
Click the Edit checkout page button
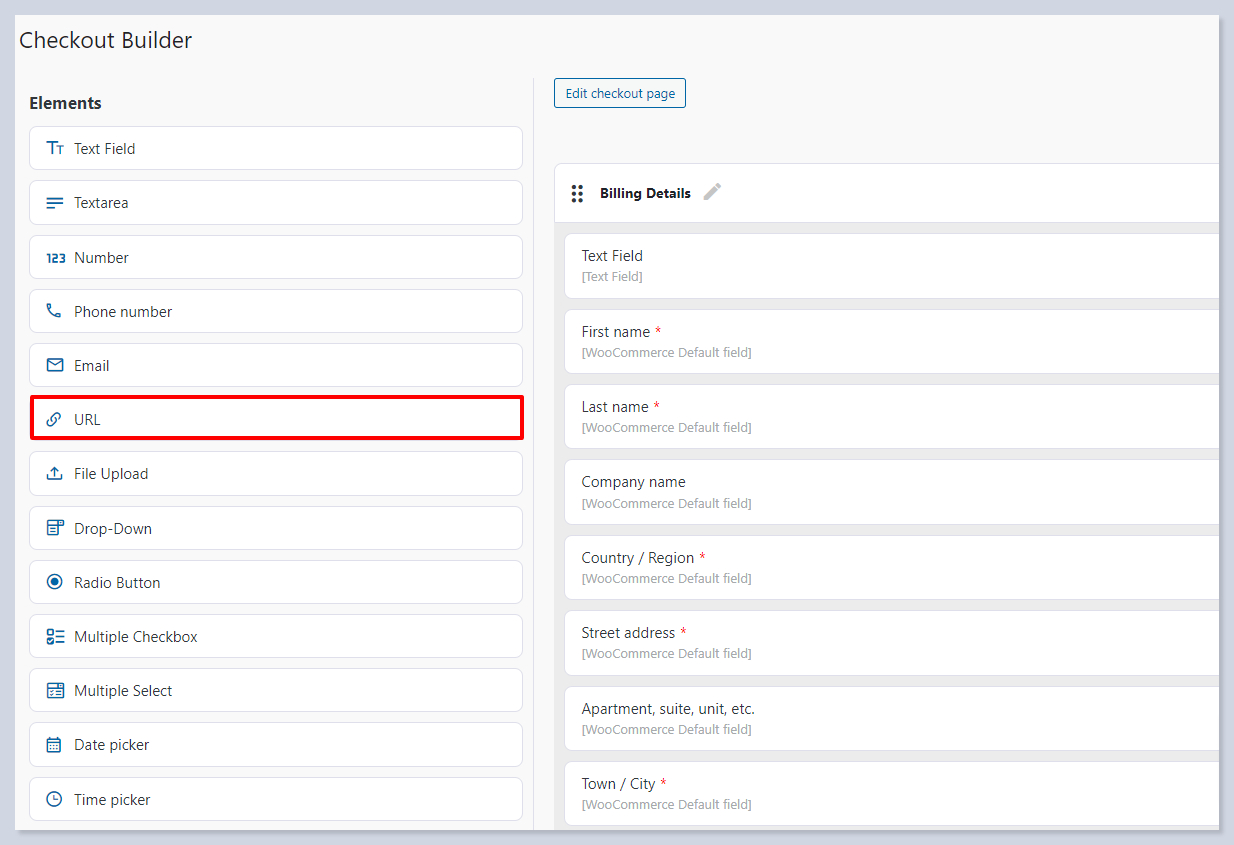(x=620, y=93)
